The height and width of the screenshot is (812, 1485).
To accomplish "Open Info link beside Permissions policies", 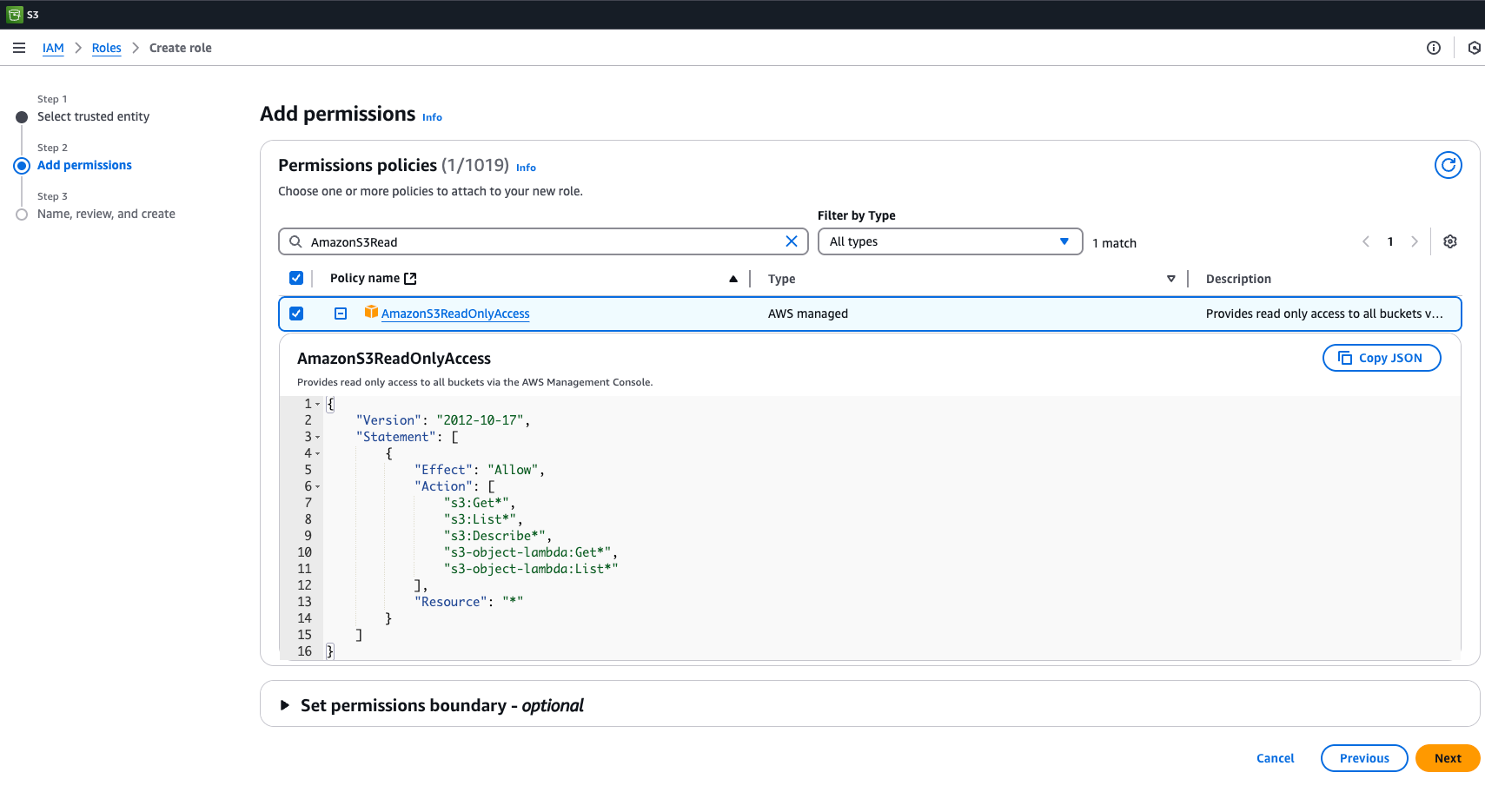I will (x=526, y=168).
